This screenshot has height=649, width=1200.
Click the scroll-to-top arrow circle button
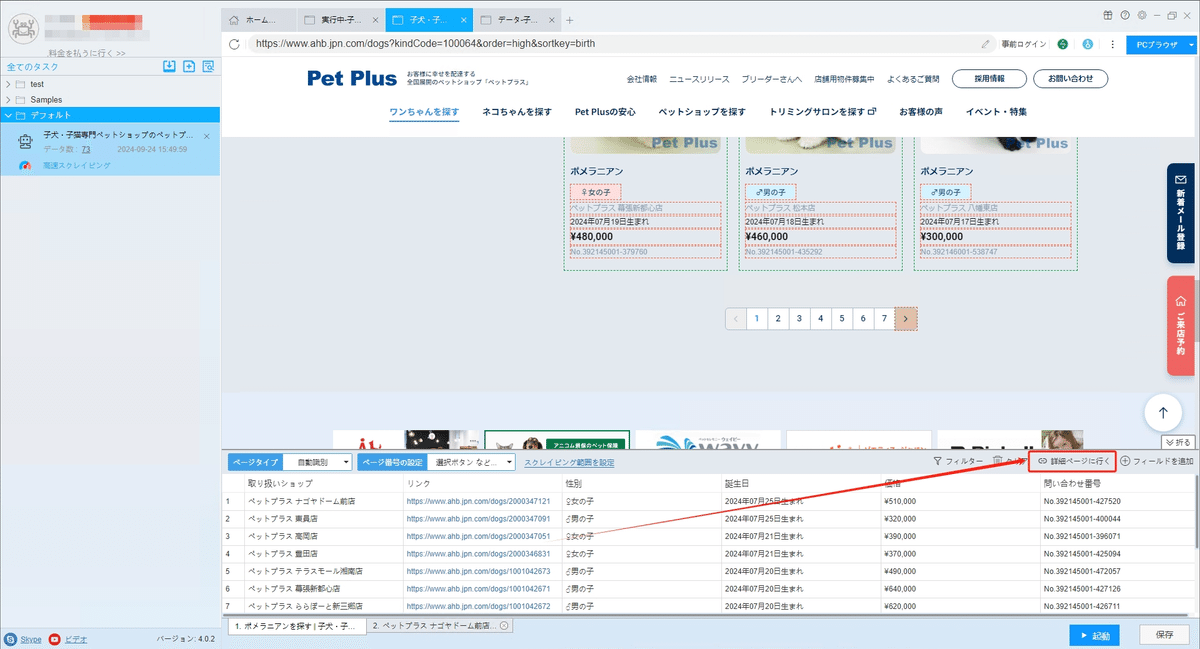coord(1162,412)
